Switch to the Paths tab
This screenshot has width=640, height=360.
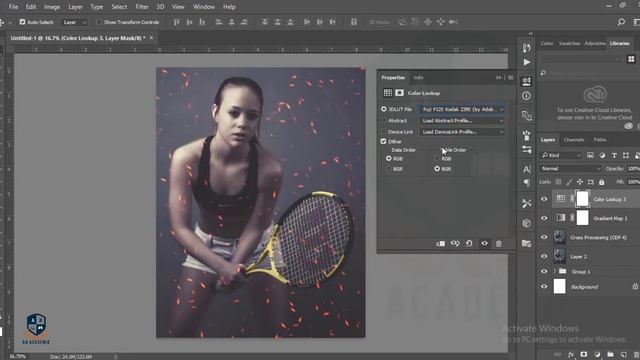600,140
